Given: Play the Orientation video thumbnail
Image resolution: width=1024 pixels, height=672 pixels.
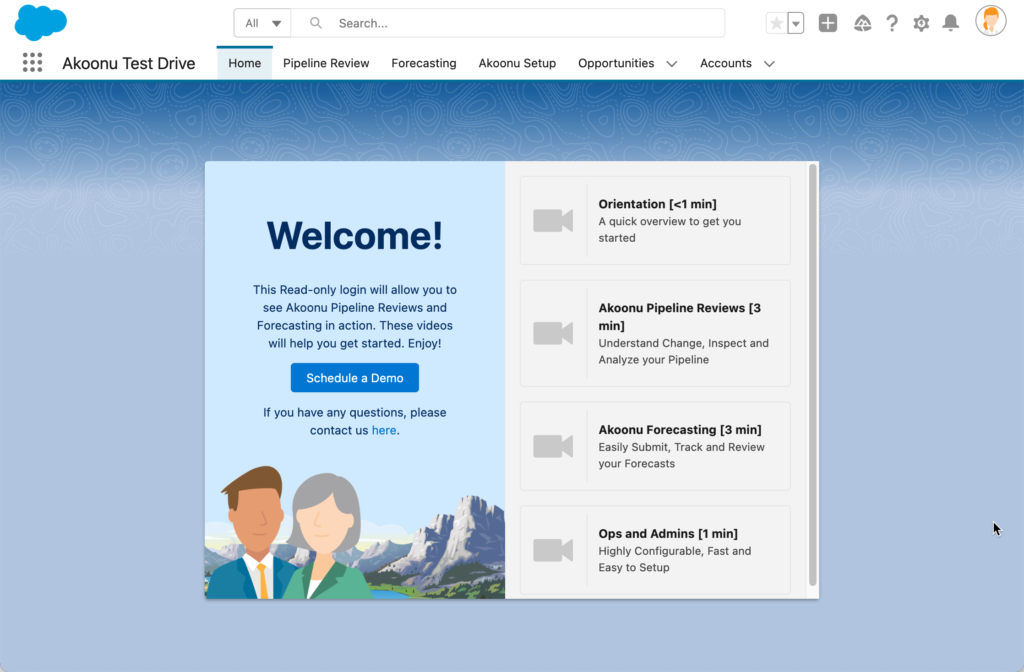Looking at the screenshot, I should 553,221.
